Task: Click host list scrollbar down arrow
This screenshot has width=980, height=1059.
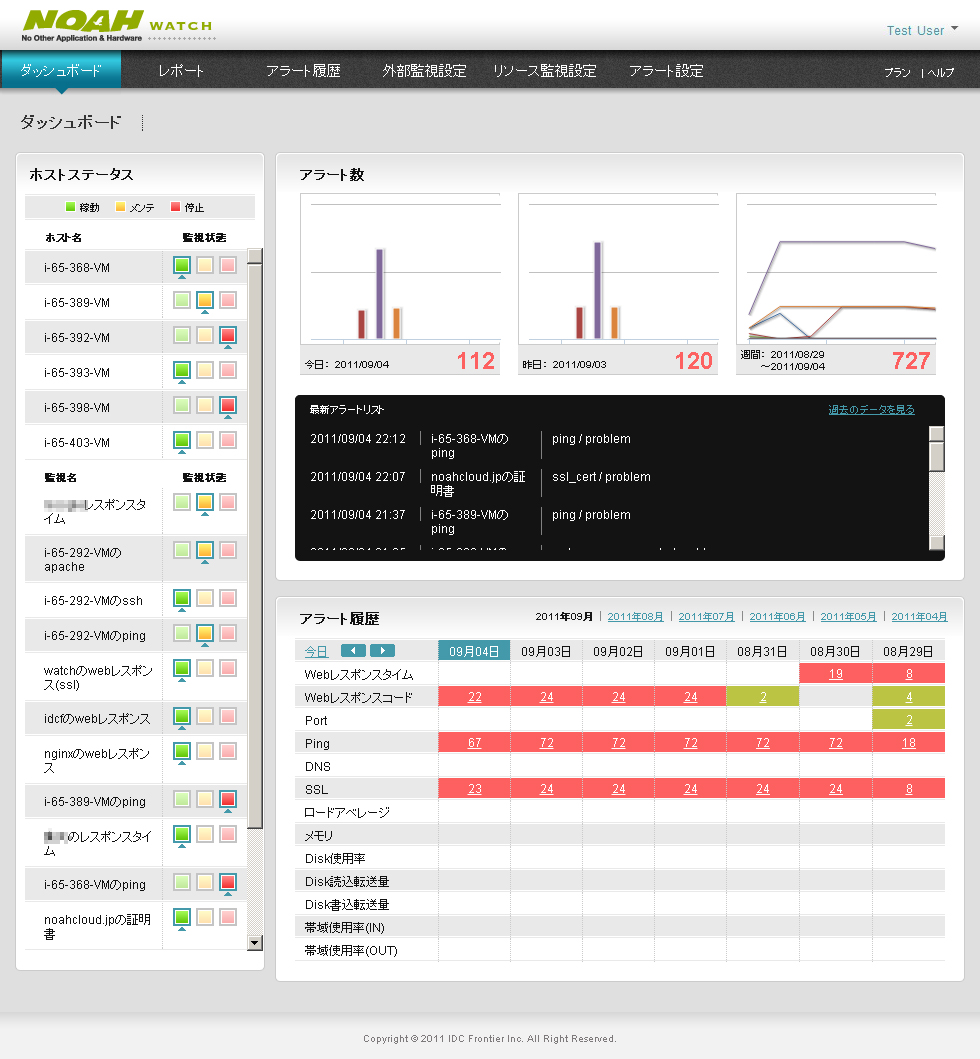Action: click(255, 943)
